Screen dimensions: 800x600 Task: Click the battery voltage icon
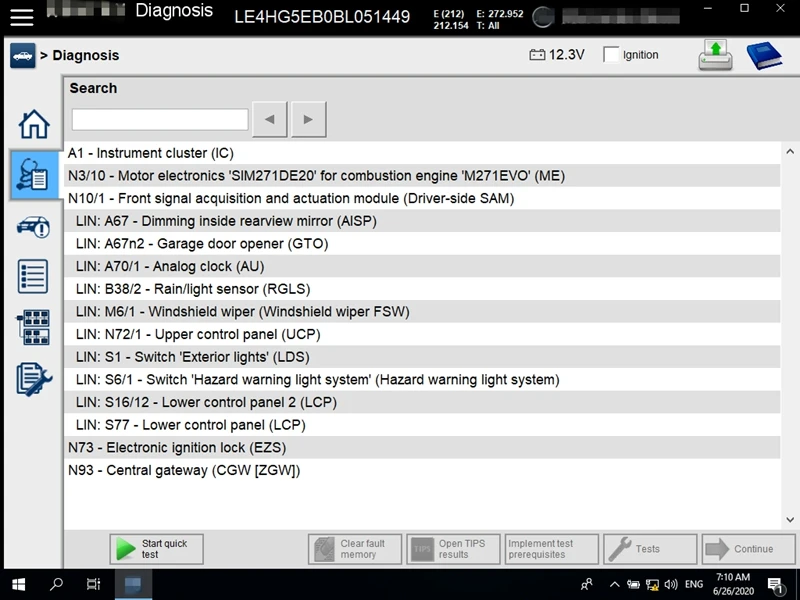[x=537, y=55]
